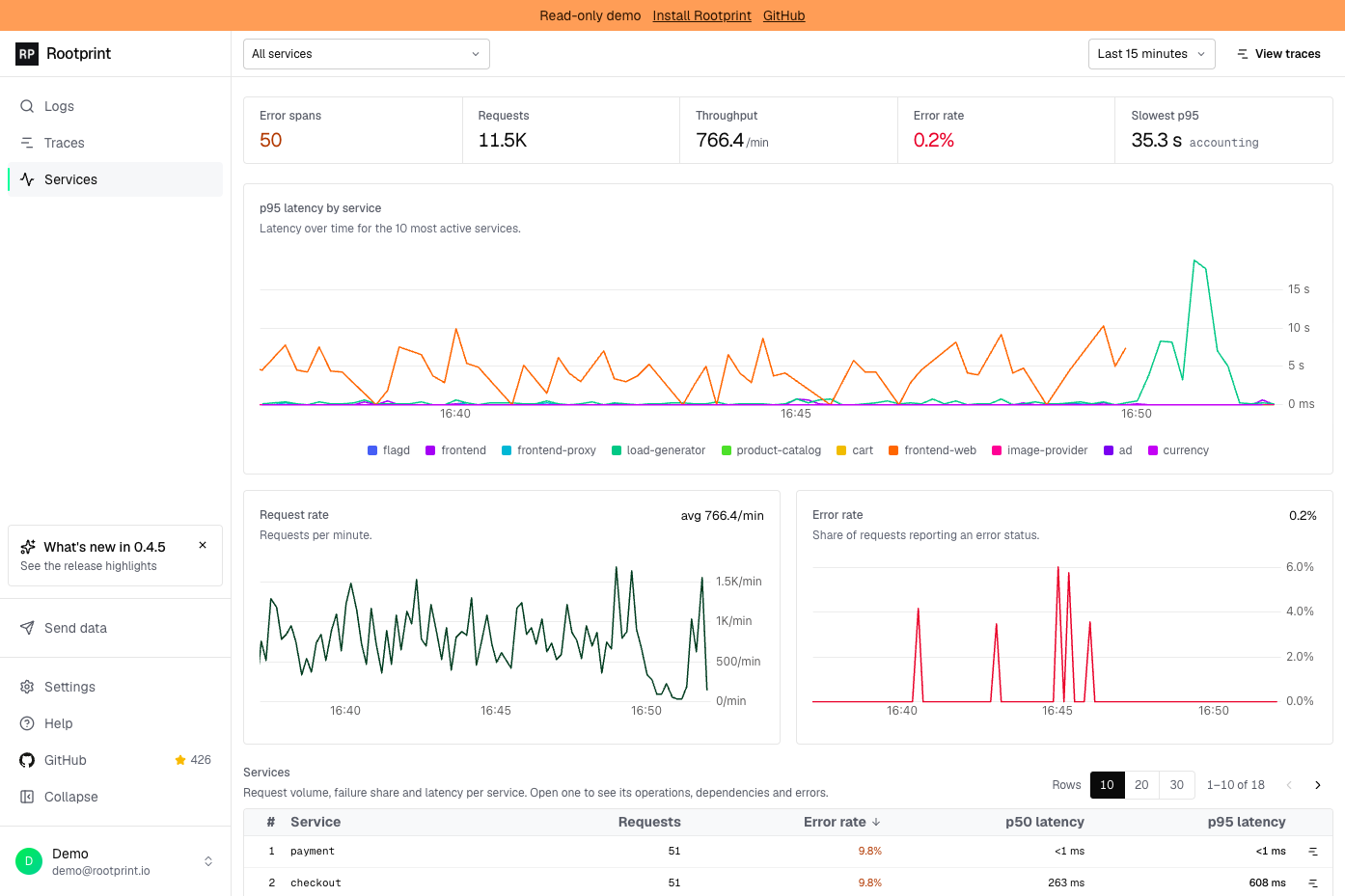Go to the Services page
1345x896 pixels.
click(116, 179)
